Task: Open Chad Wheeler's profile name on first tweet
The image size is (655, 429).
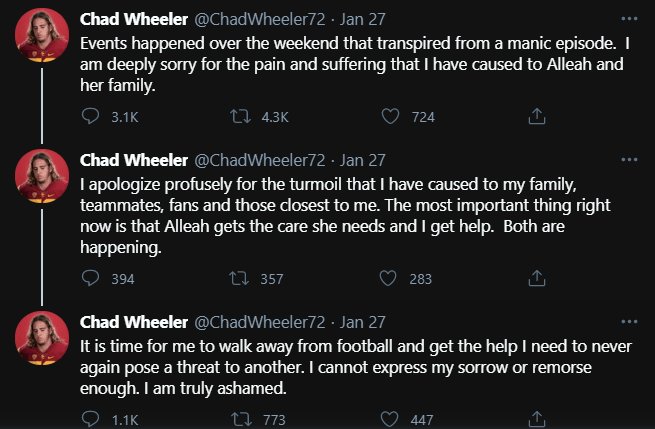Action: 132,19
